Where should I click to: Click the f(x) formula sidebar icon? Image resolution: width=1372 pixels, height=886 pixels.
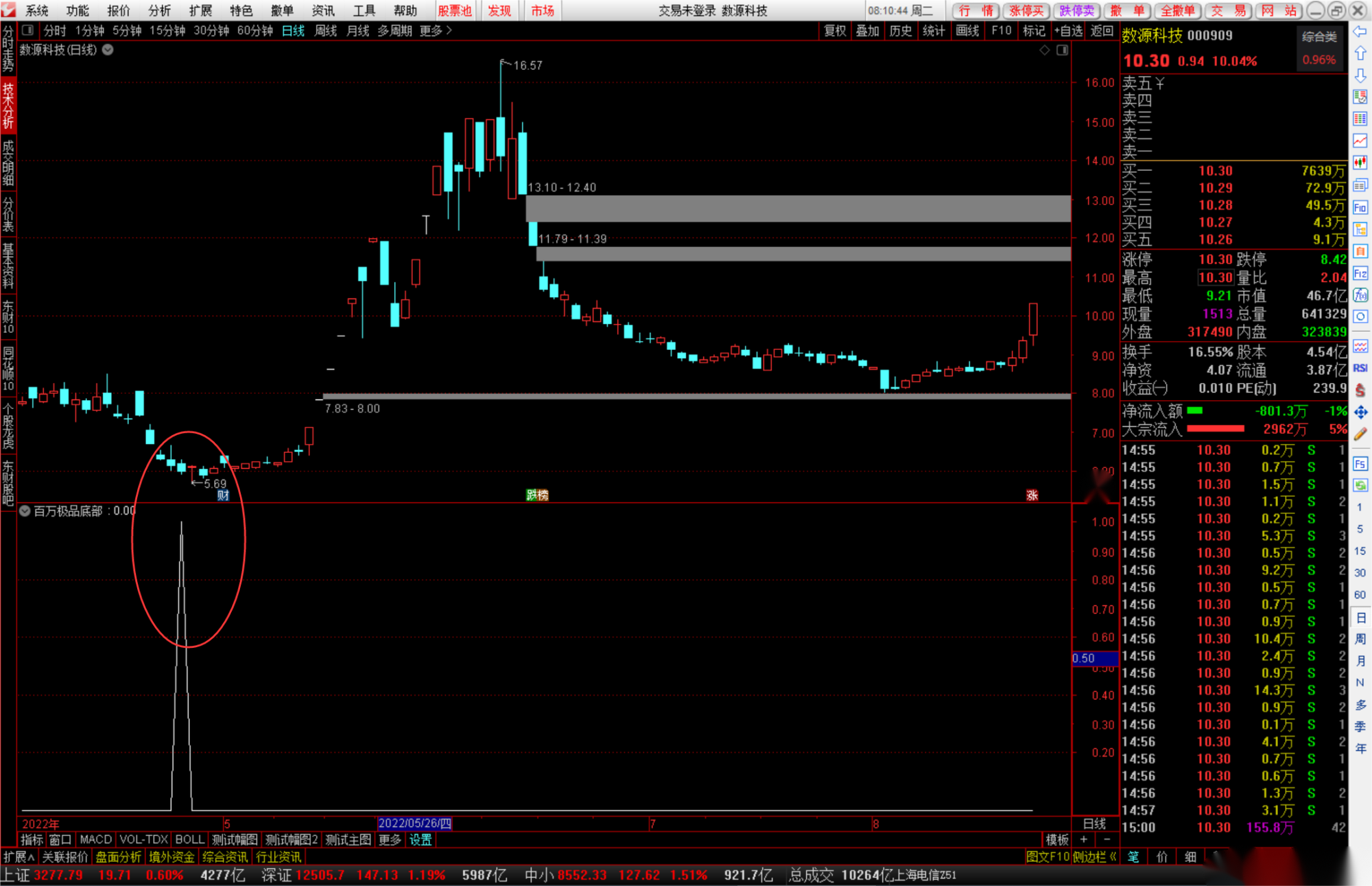[1360, 295]
